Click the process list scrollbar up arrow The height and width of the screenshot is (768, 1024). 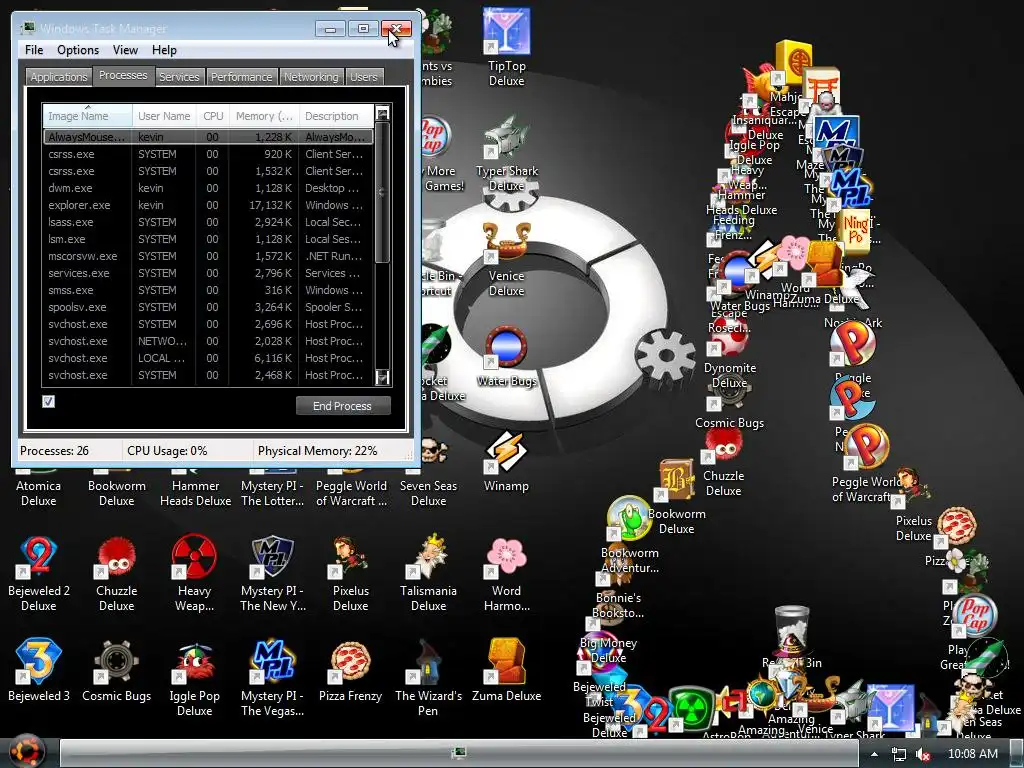[x=383, y=112]
